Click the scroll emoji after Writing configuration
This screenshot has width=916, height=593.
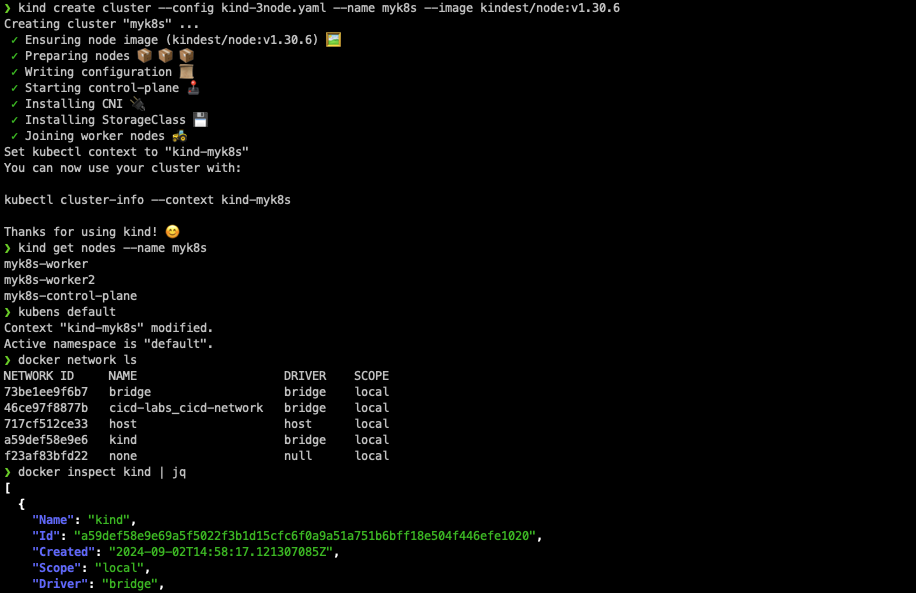186,72
